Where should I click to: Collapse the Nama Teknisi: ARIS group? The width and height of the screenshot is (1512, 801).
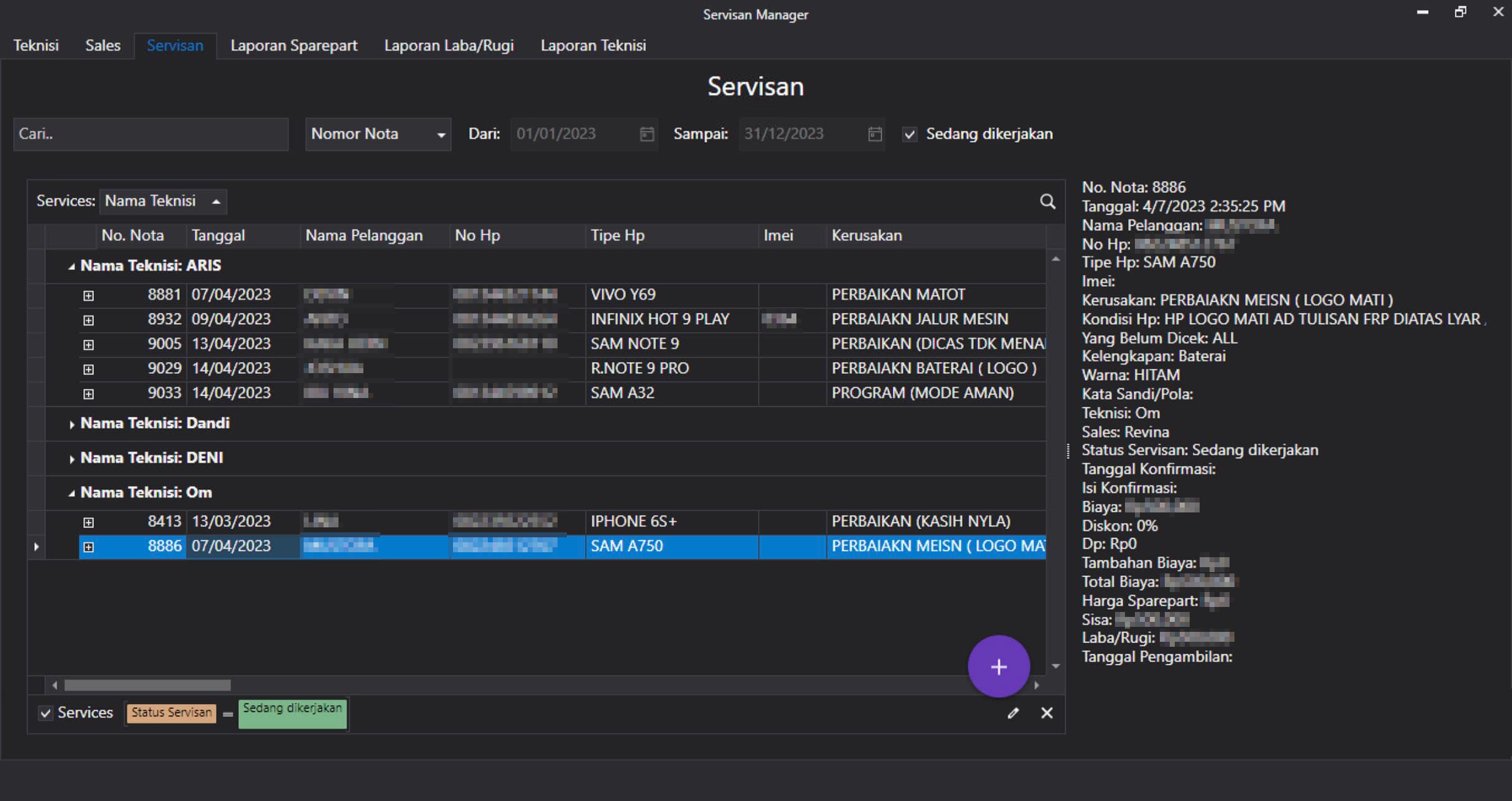point(72,266)
